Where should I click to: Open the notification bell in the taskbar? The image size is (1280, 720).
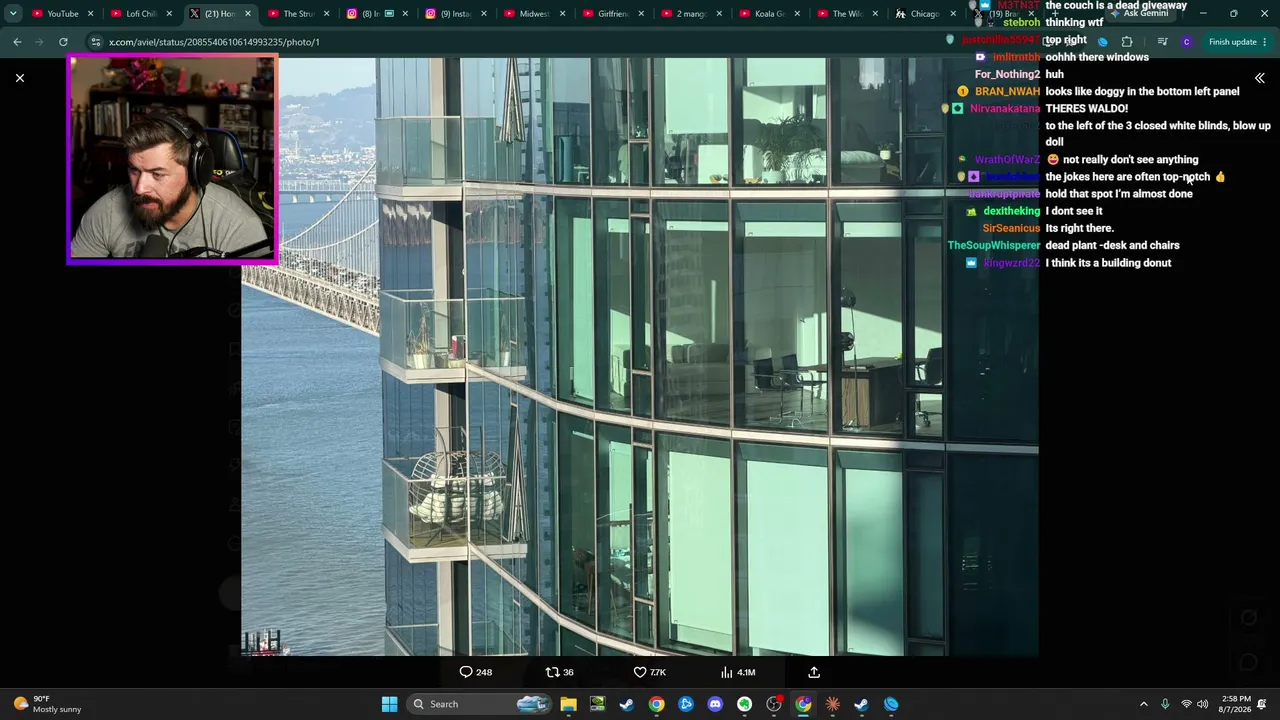click(1263, 704)
